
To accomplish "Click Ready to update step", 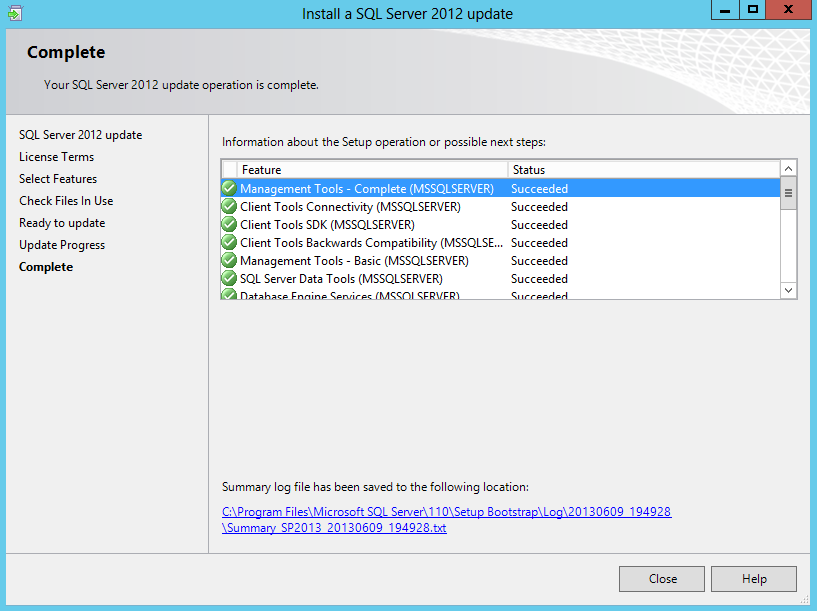I will click(x=62, y=223).
